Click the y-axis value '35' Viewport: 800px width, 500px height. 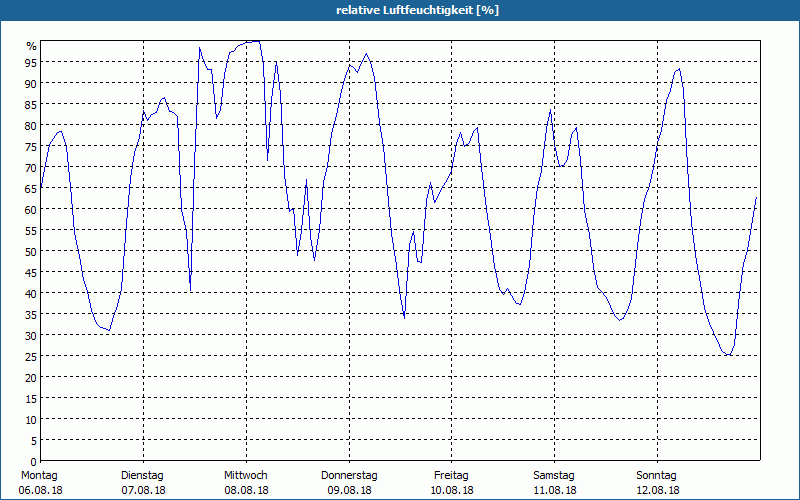tap(31, 315)
